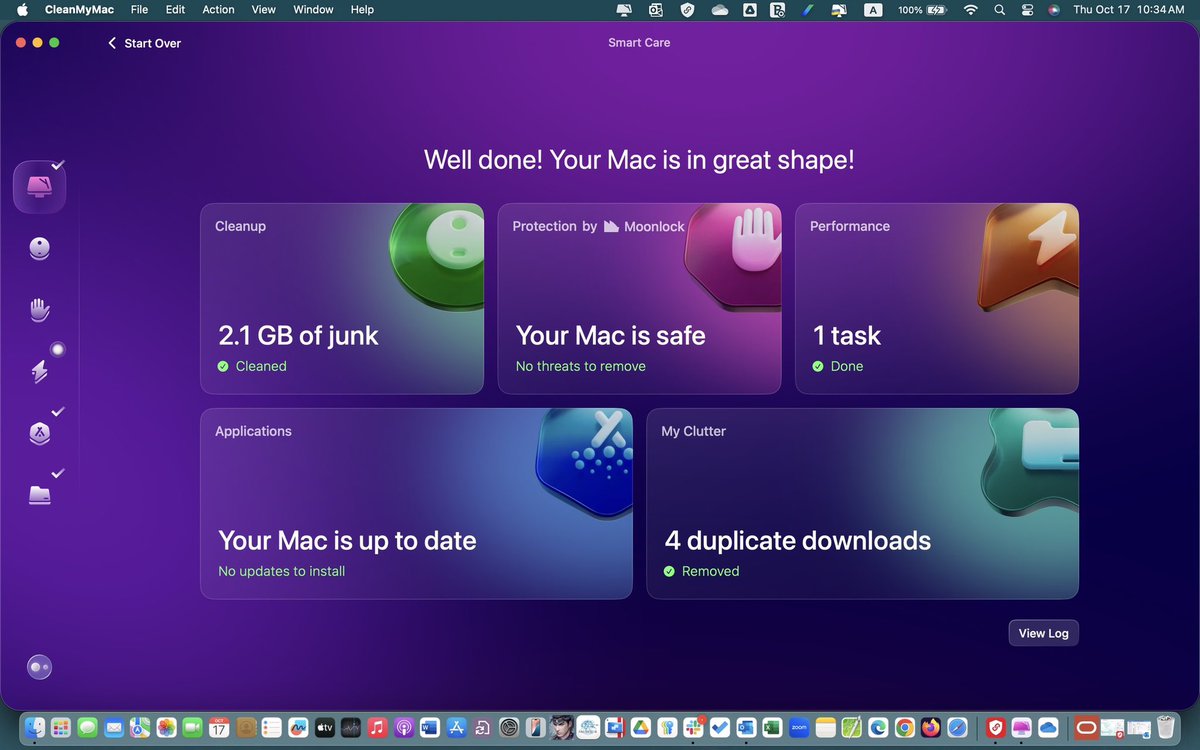Open Zoom from the Dock
The width and height of the screenshot is (1200, 750).
tap(799, 727)
